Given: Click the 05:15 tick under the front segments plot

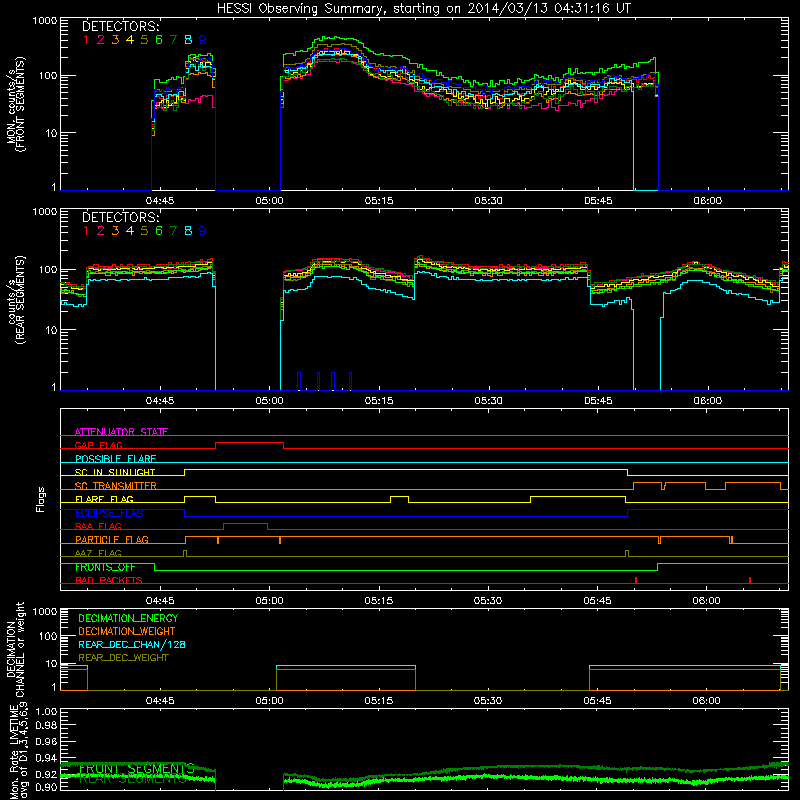Looking at the screenshot, I should pyautogui.click(x=379, y=201).
